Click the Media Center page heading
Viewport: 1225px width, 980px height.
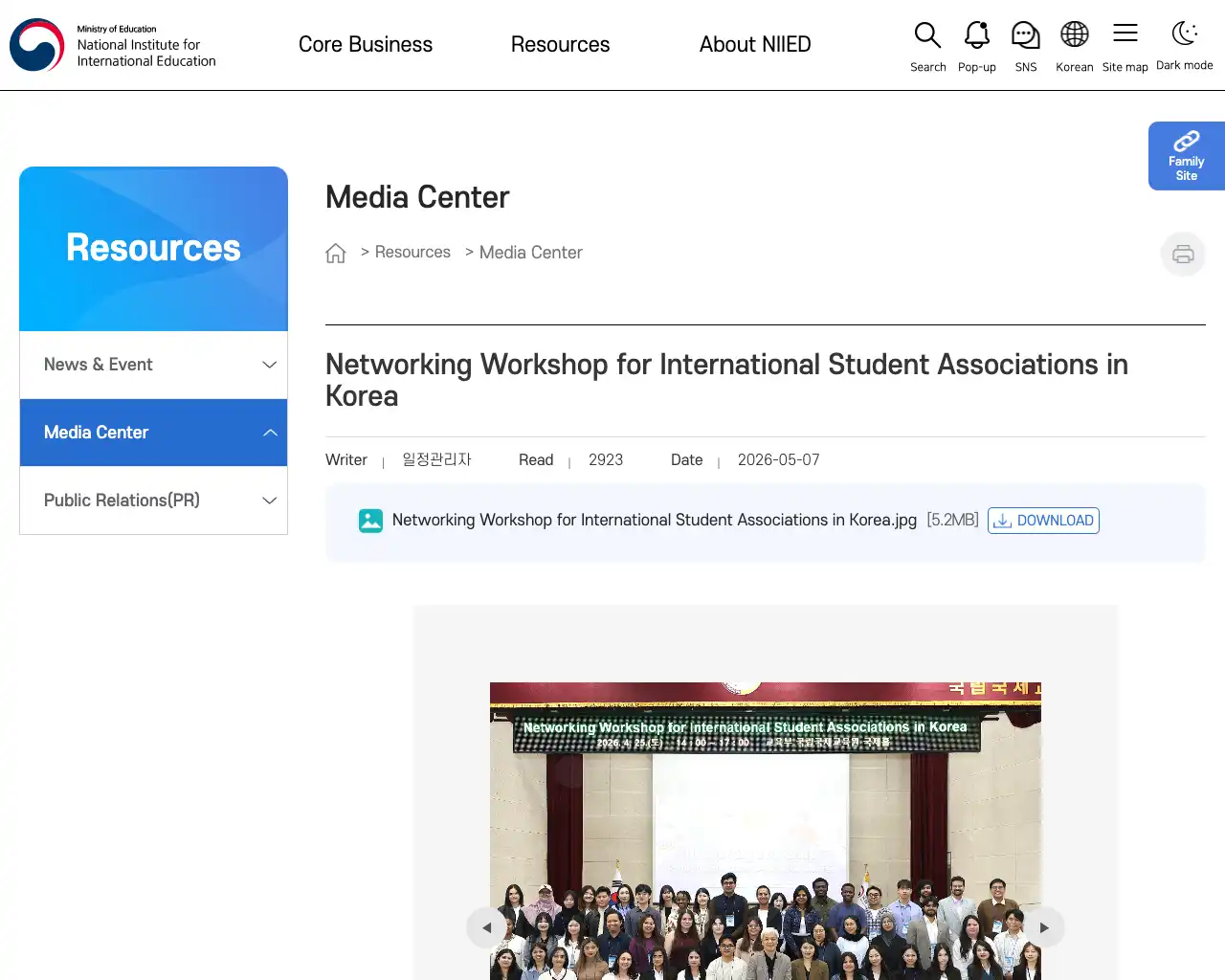click(417, 197)
